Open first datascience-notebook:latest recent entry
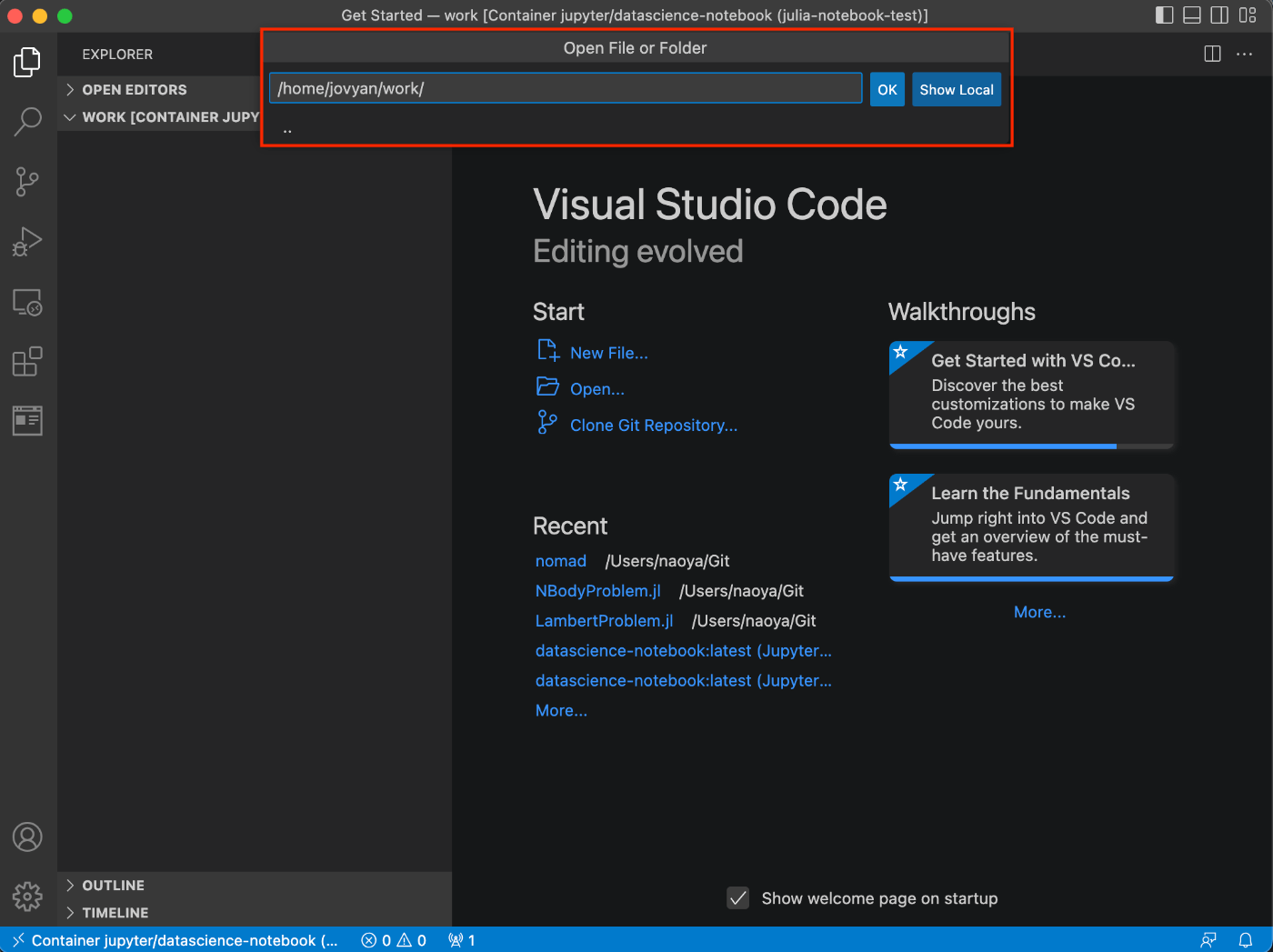Viewport: 1273px width, 952px height. click(x=684, y=651)
